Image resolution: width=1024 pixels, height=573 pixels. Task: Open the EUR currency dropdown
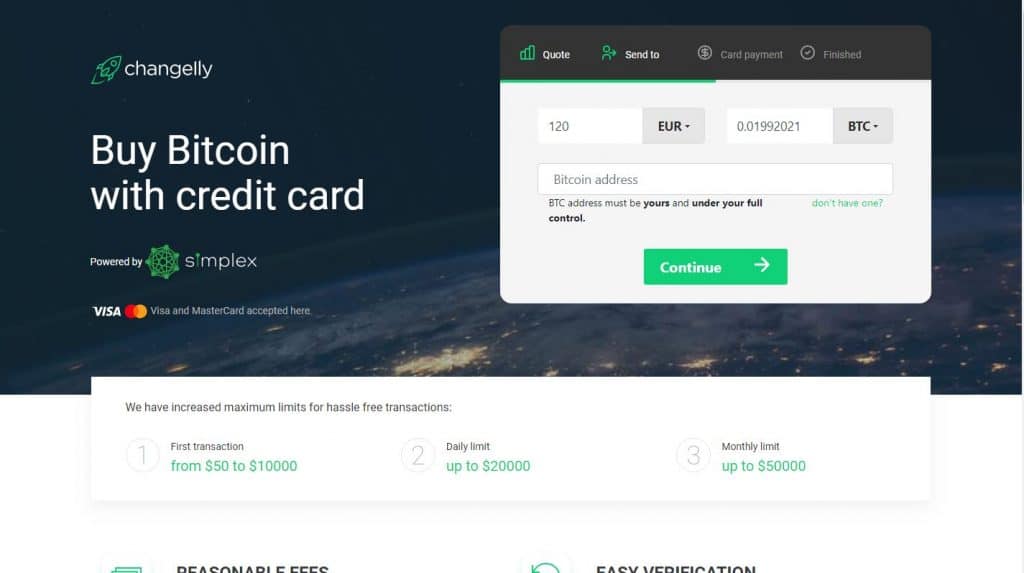(673, 126)
